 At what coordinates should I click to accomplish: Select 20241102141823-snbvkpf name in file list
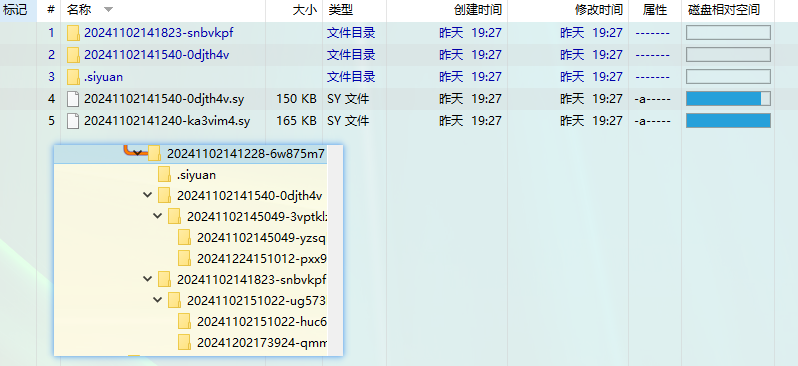[x=159, y=33]
